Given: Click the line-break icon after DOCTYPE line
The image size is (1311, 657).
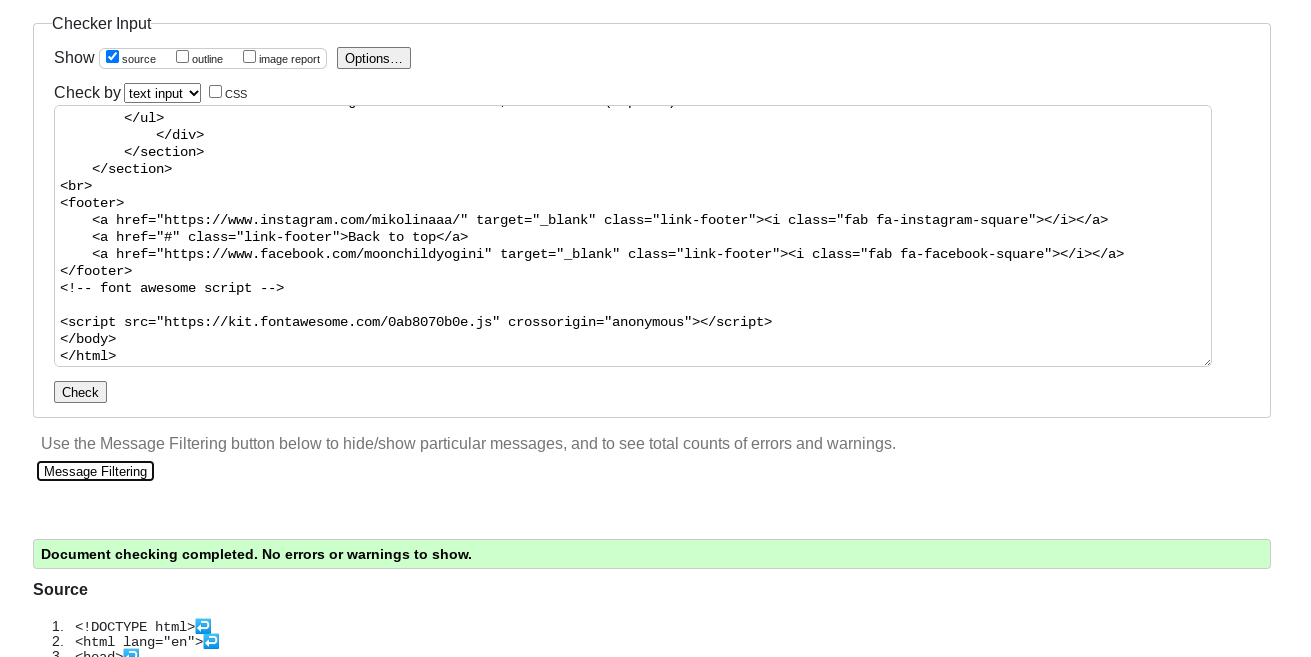Looking at the screenshot, I should [x=203, y=626].
